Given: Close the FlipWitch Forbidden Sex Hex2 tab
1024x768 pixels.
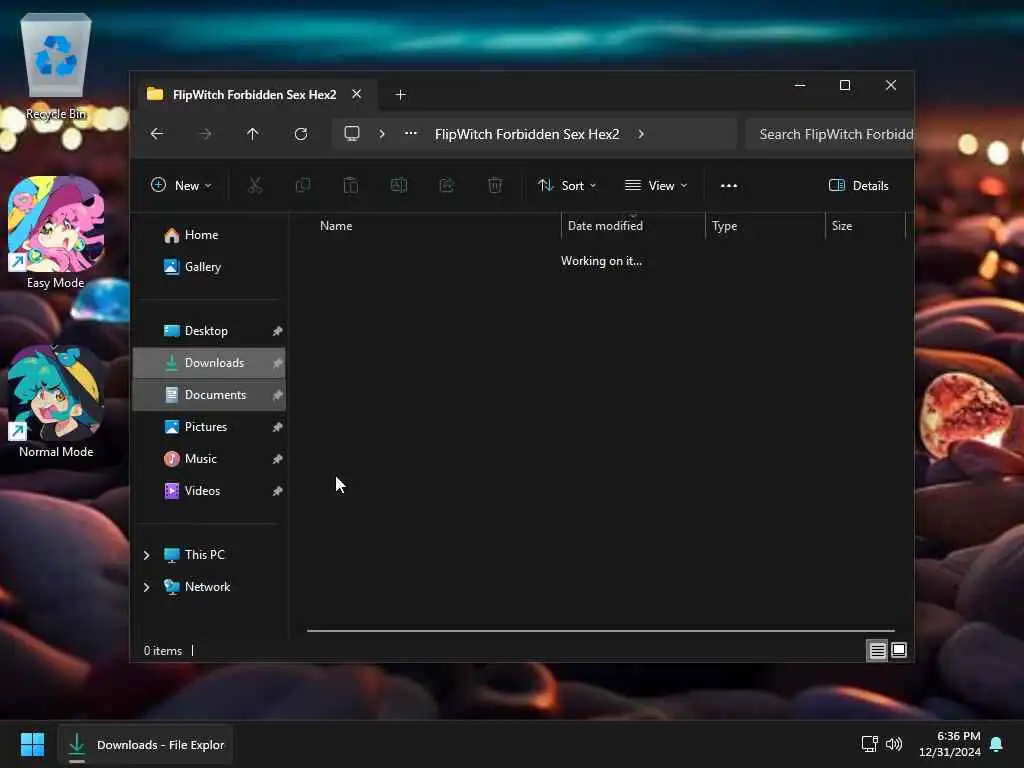Looking at the screenshot, I should click(357, 94).
